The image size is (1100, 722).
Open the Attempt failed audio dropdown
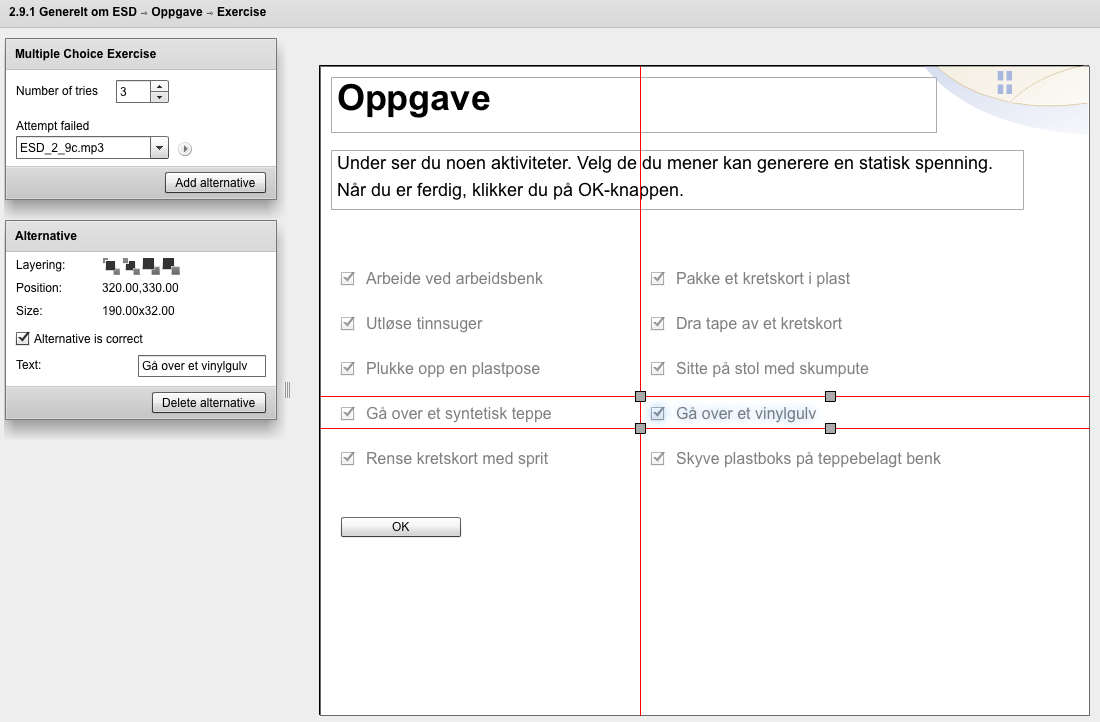pos(159,148)
